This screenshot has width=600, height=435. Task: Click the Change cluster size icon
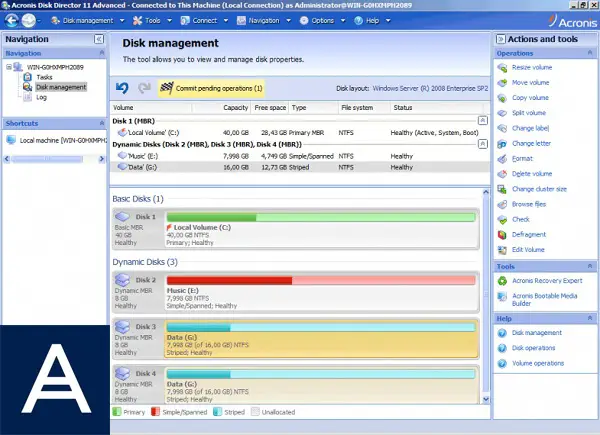[502, 189]
